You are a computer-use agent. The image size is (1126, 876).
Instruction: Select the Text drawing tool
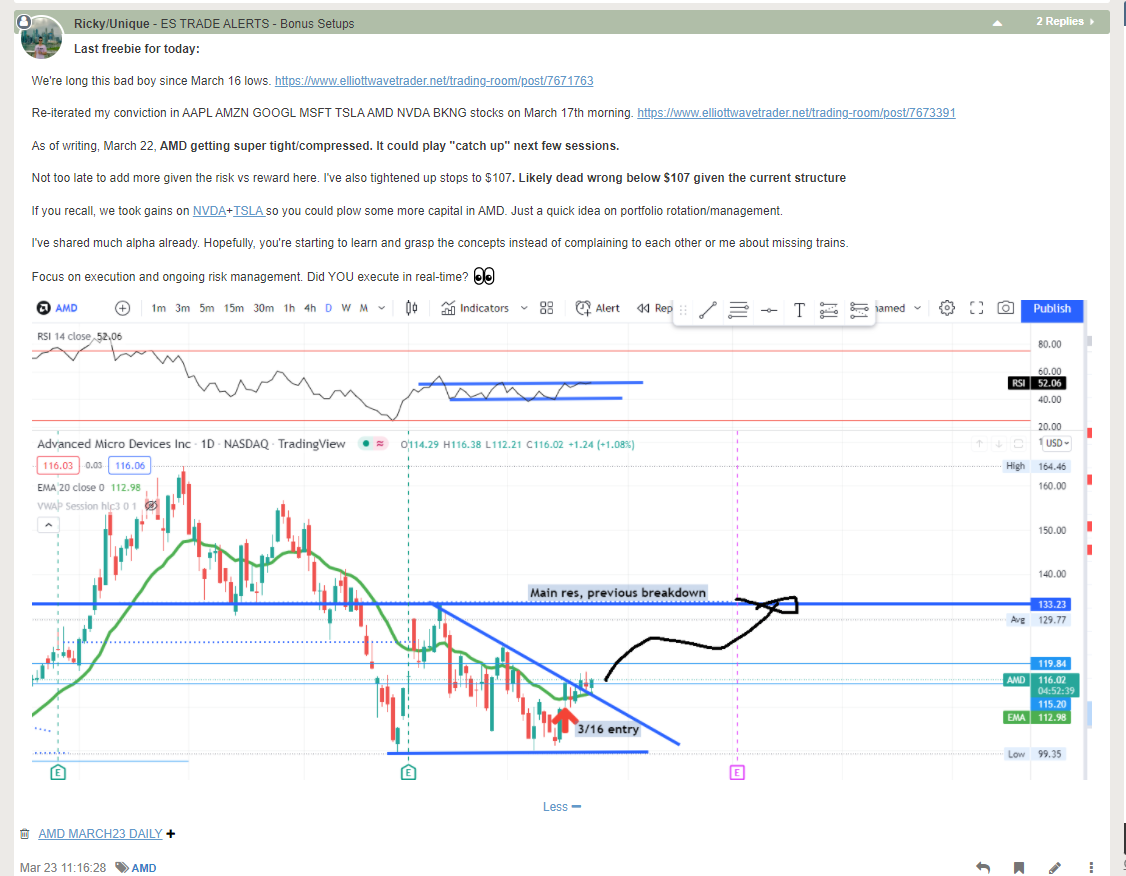pyautogui.click(x=799, y=310)
